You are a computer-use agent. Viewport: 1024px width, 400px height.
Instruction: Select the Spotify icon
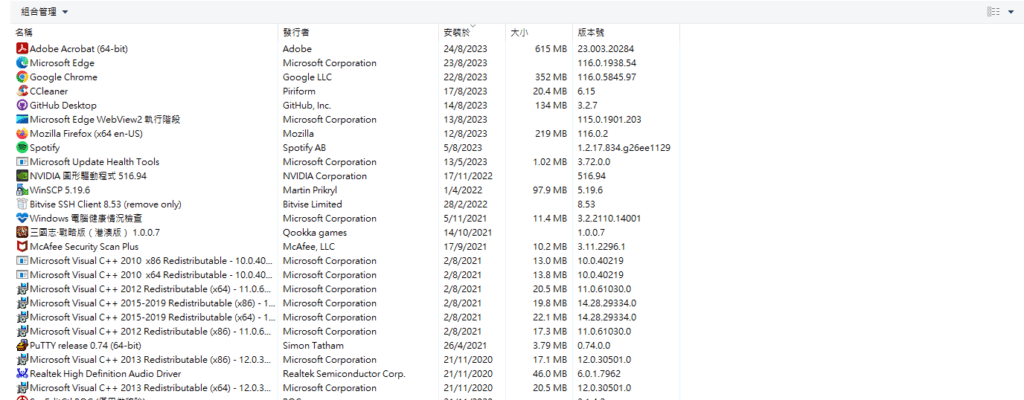coord(22,148)
